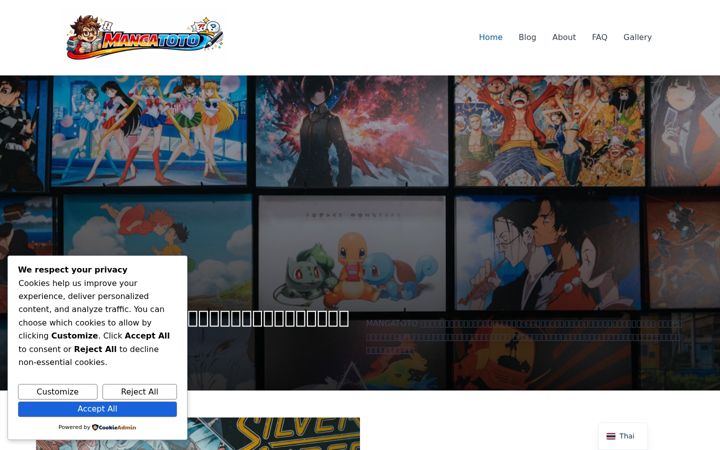
Task: Accept all cookies
Action: point(97,409)
